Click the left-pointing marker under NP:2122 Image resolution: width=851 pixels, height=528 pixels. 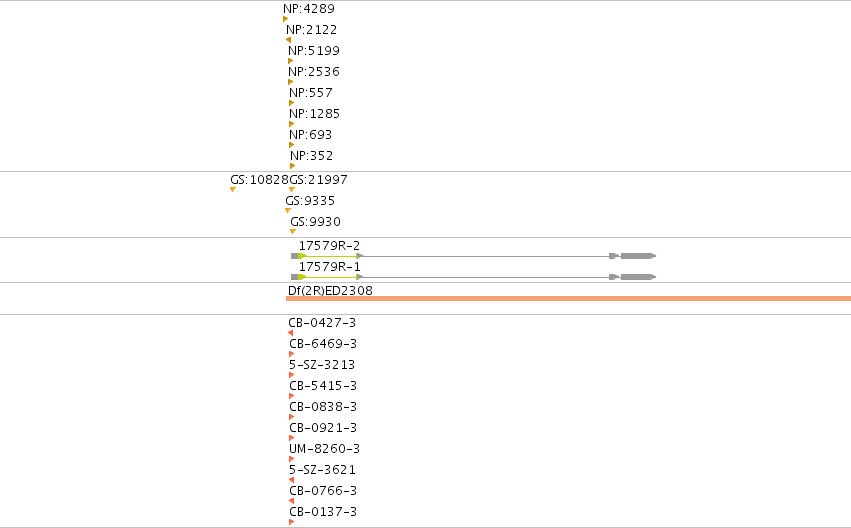(288, 40)
